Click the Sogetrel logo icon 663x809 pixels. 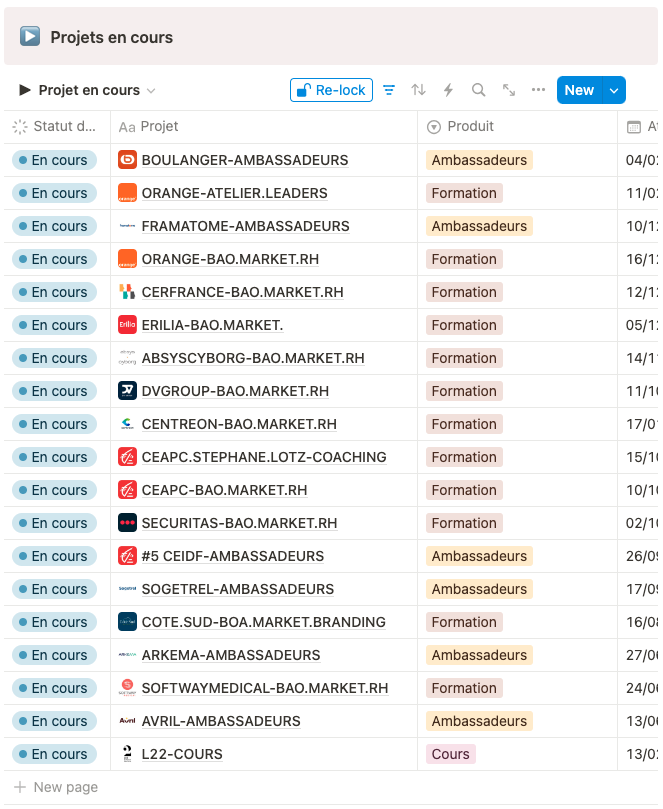127,589
